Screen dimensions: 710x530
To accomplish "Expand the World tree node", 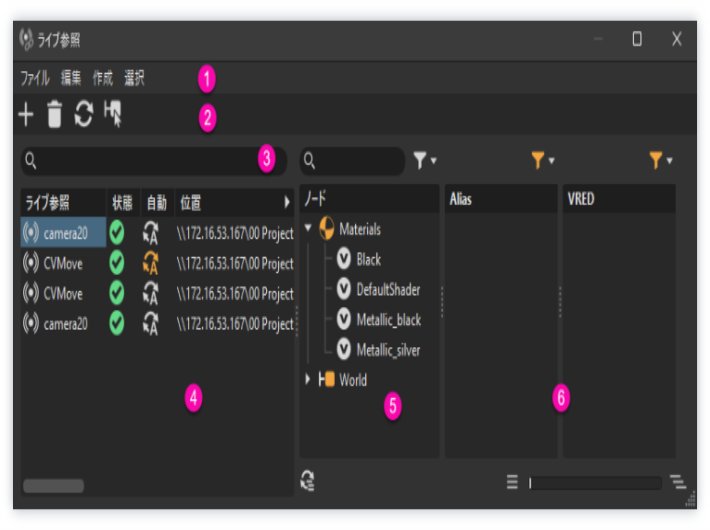I will click(x=308, y=379).
